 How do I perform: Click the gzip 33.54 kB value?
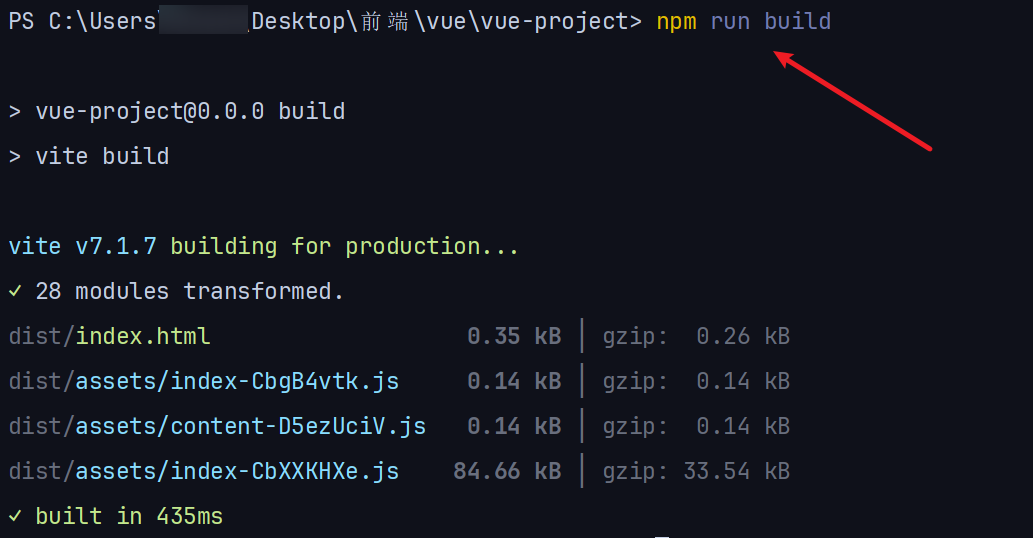tap(737, 471)
